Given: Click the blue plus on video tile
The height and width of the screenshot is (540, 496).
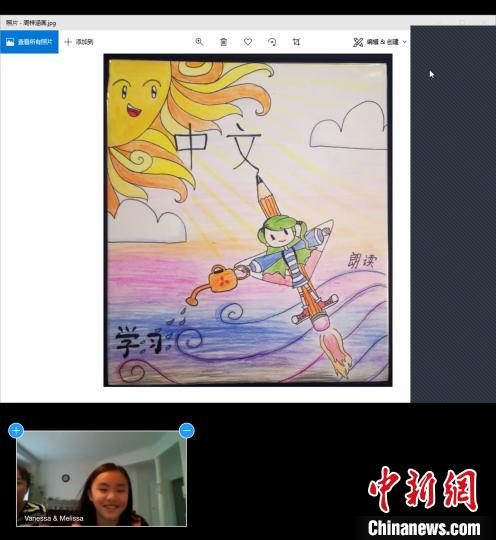Looking at the screenshot, I should click(x=16, y=430).
